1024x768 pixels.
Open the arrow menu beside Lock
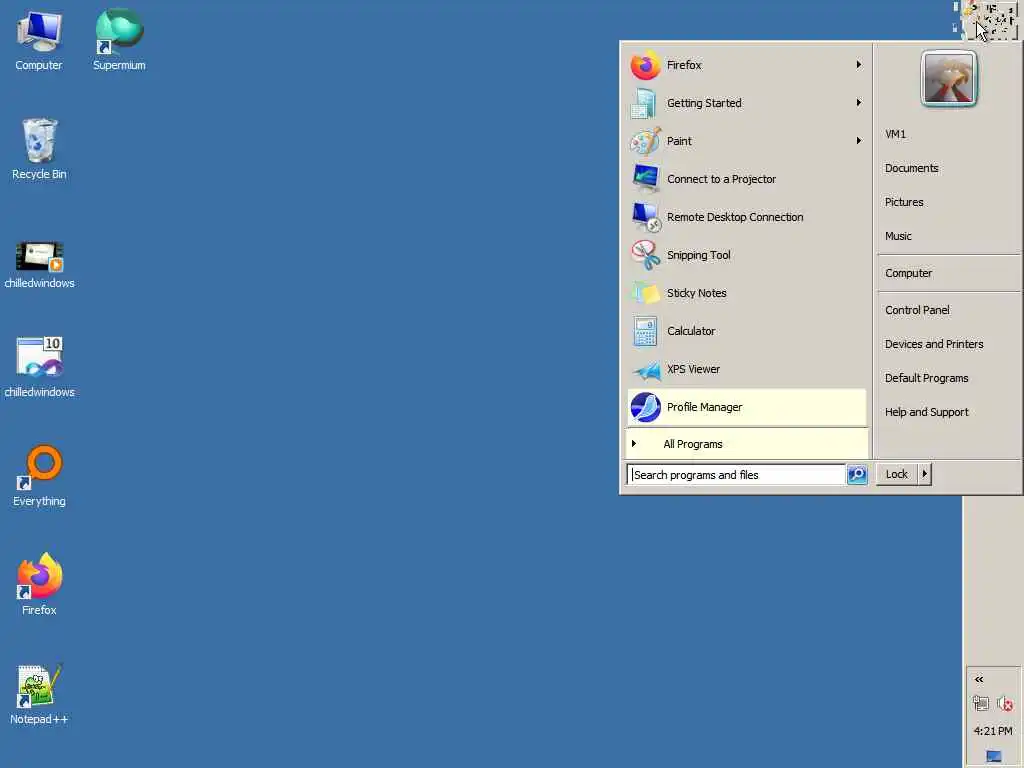click(925, 474)
